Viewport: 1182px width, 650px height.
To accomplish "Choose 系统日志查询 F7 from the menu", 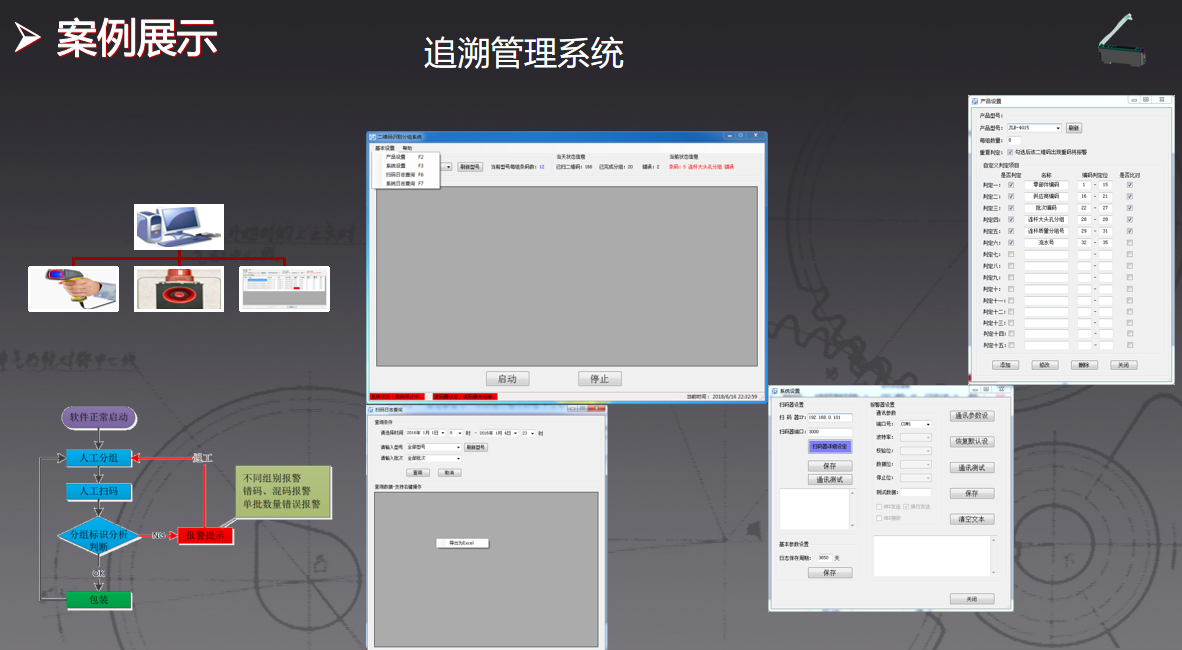I will [x=406, y=183].
